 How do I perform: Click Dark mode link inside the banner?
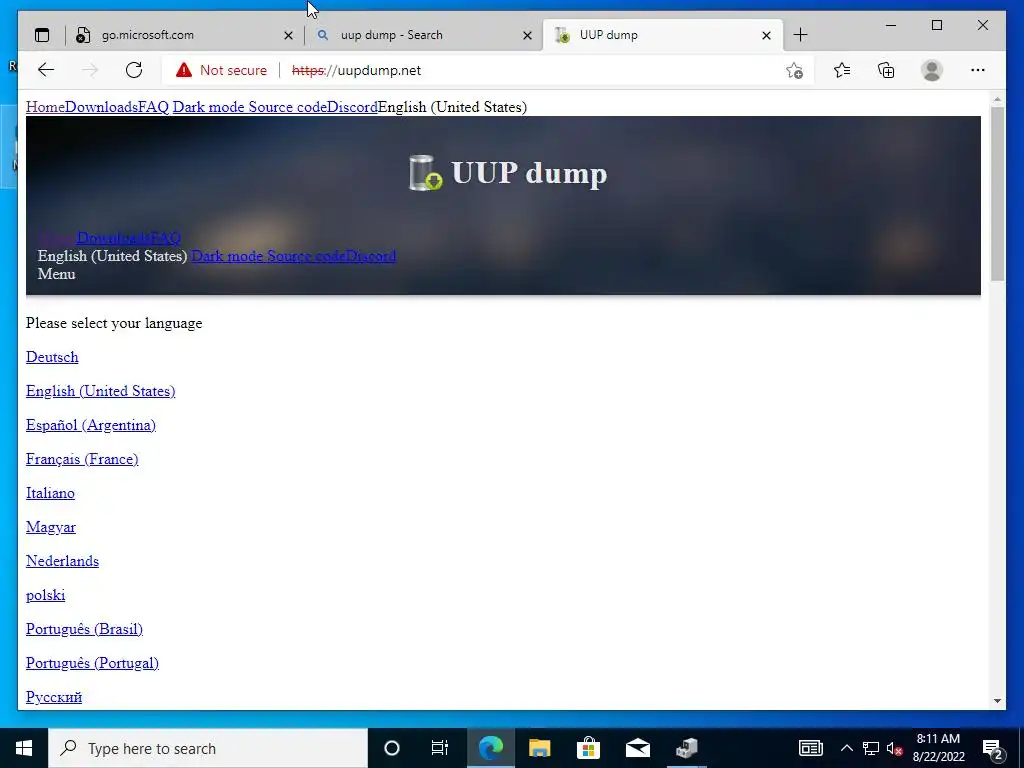coord(227,256)
